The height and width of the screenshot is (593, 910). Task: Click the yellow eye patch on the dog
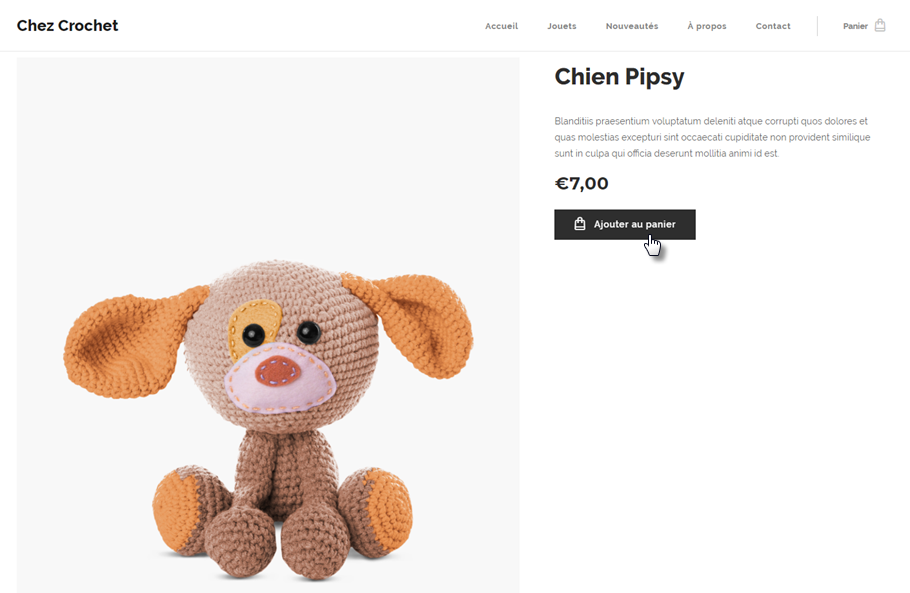pyautogui.click(x=255, y=326)
